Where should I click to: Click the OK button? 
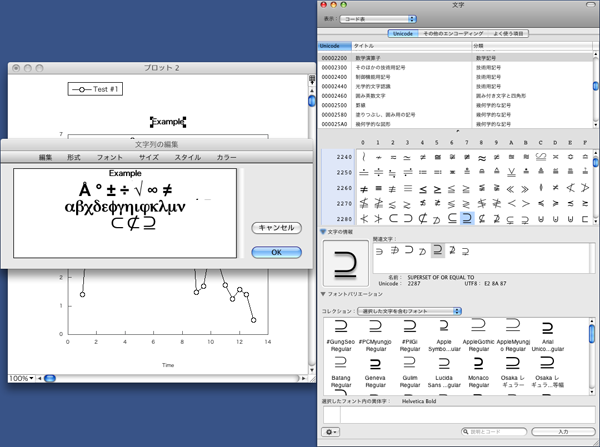pyautogui.click(x=276, y=252)
